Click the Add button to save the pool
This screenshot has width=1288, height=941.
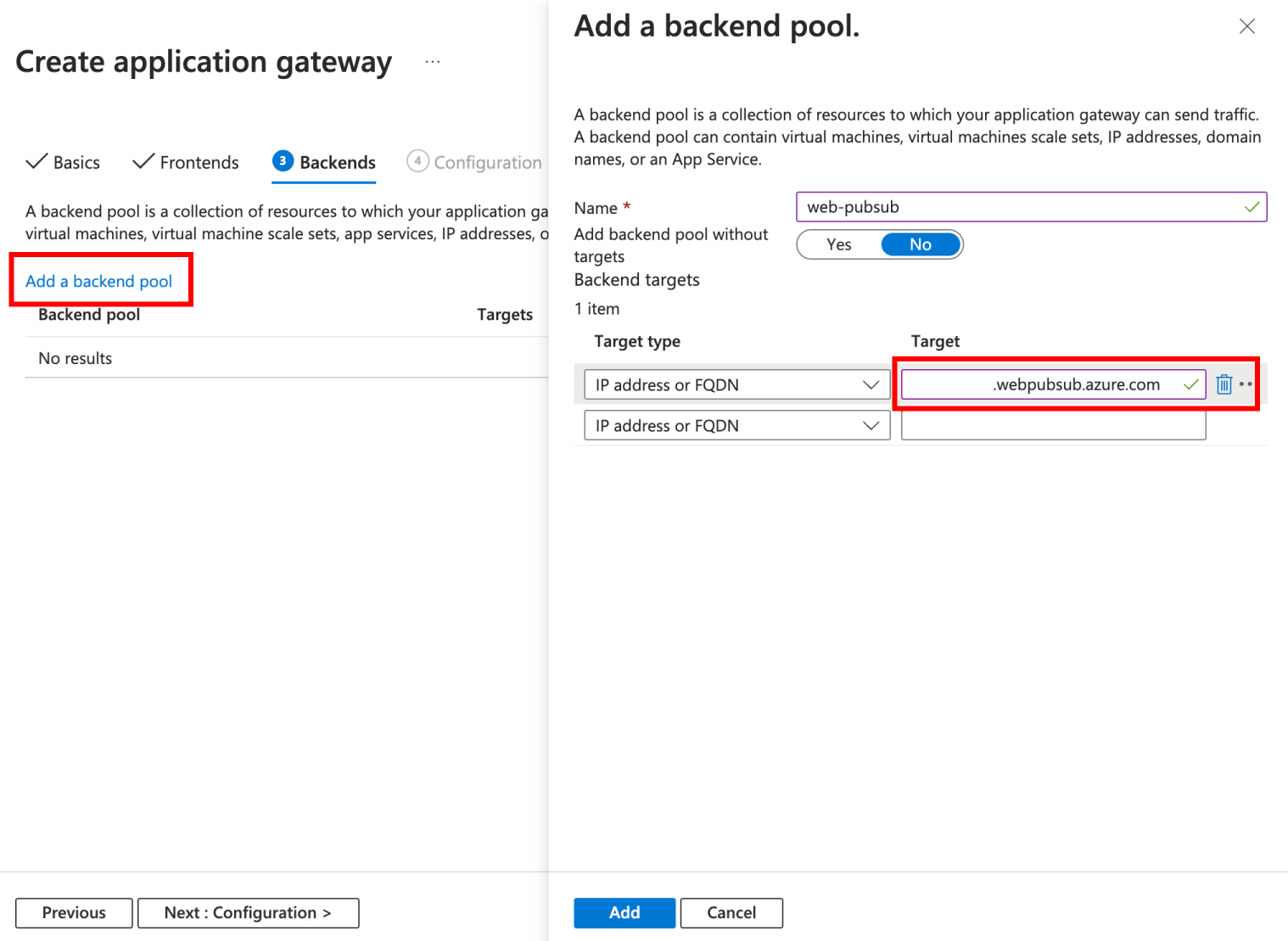click(624, 913)
